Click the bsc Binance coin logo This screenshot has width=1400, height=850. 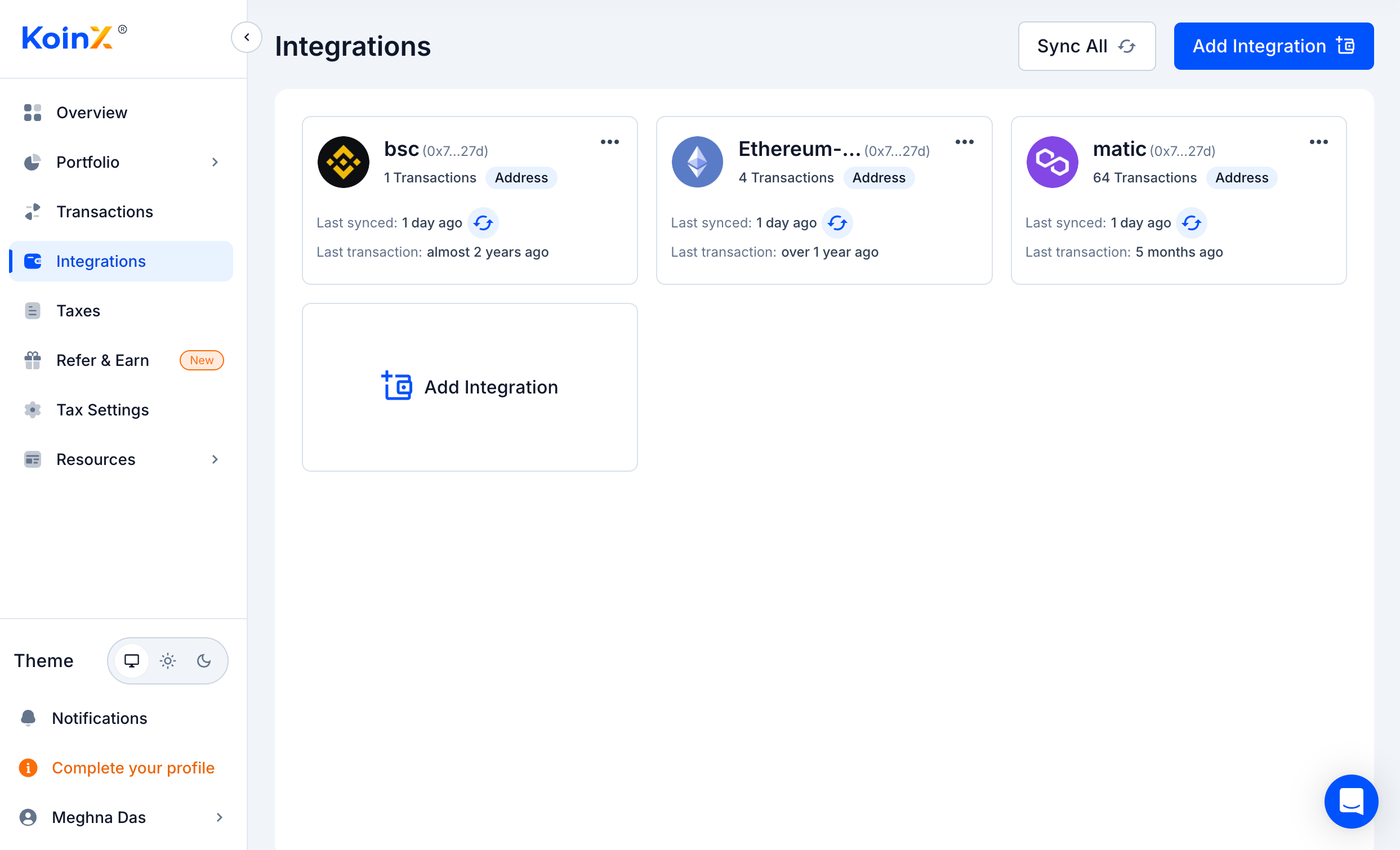tap(343, 162)
